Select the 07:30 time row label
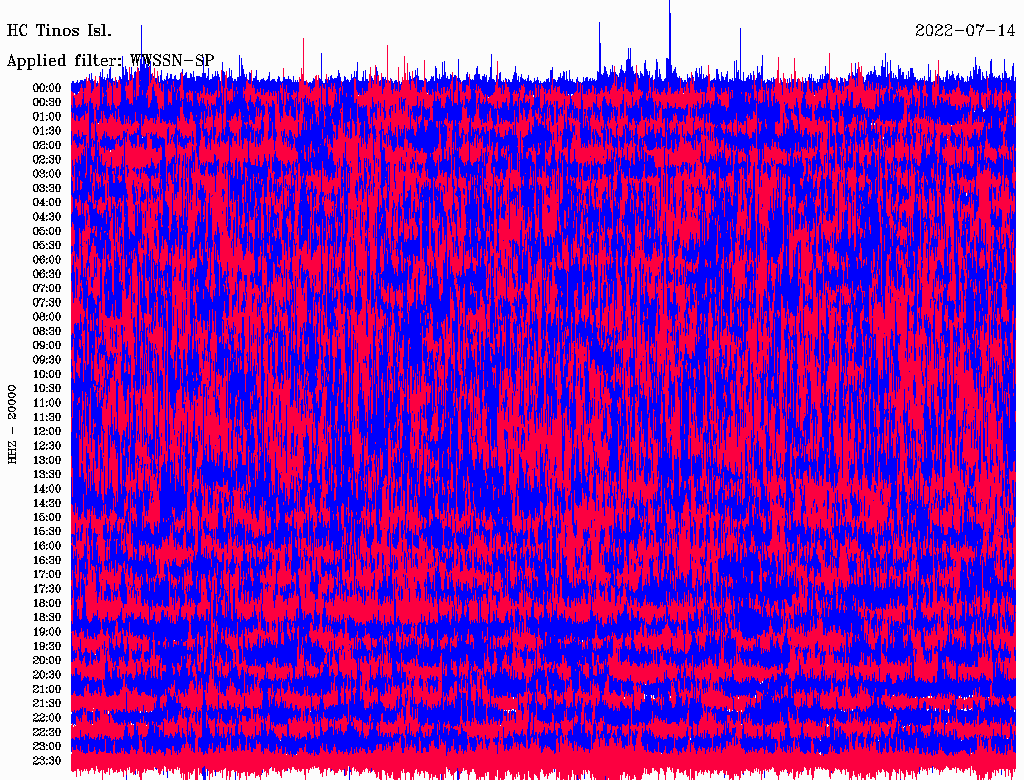 [47, 303]
